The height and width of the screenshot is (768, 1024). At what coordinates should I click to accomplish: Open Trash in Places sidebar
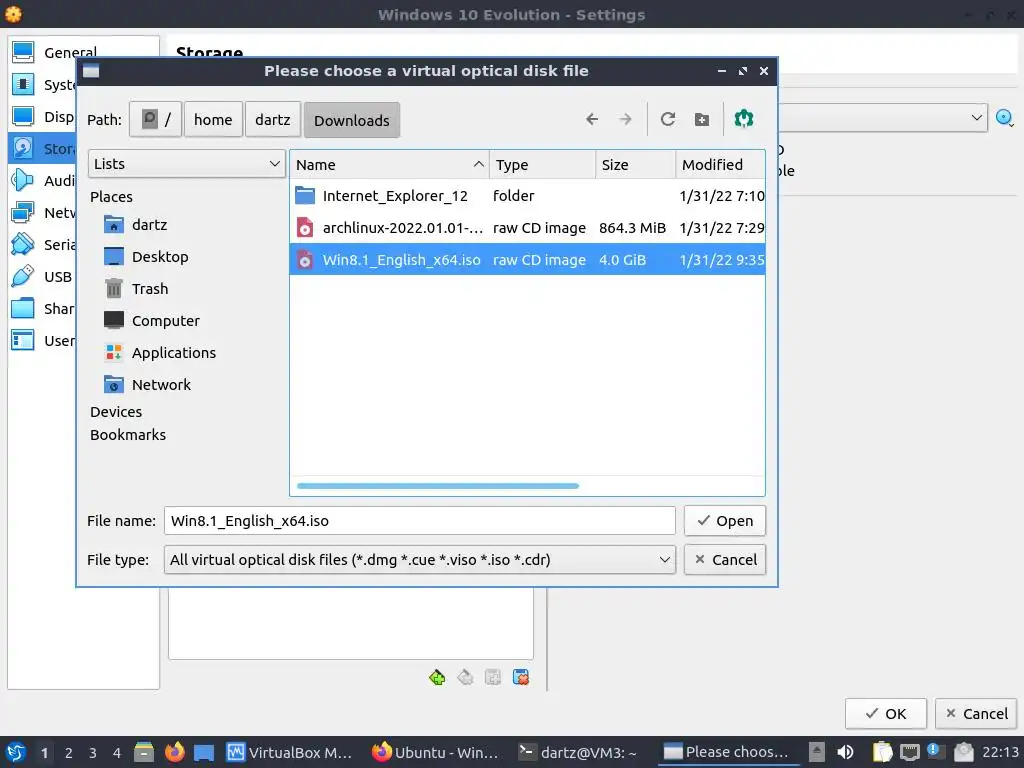click(136, 289)
